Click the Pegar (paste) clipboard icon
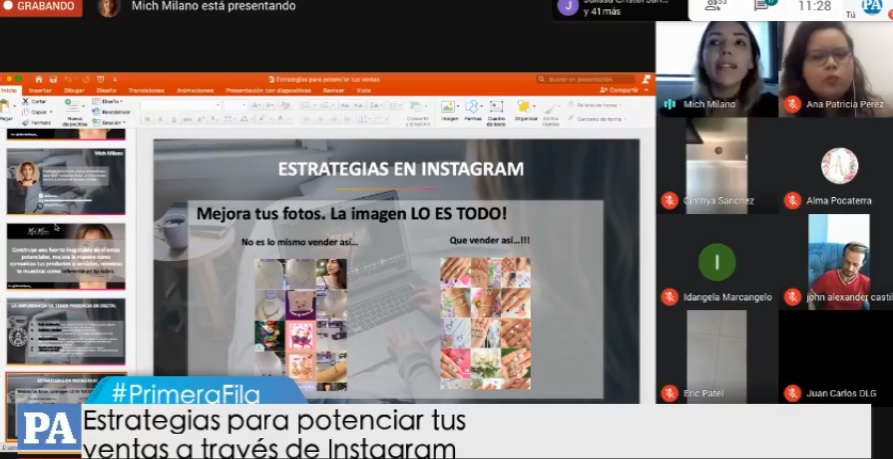 [5, 106]
